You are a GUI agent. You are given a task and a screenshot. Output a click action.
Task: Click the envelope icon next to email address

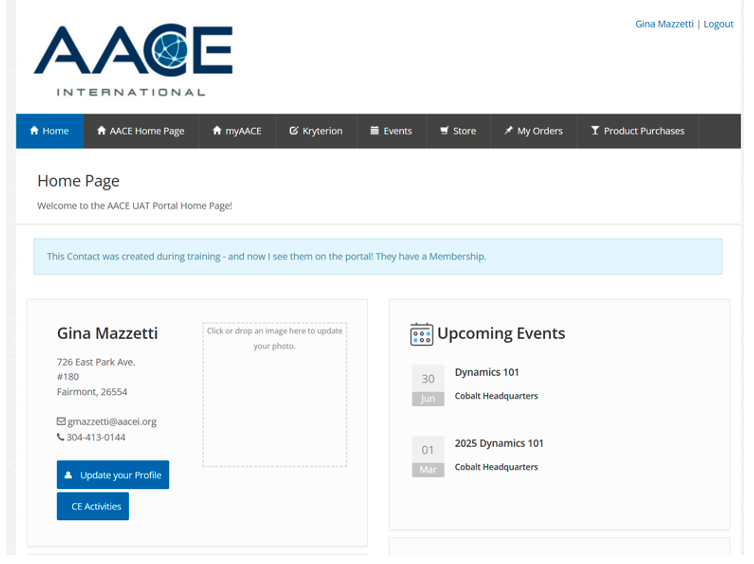pos(61,421)
